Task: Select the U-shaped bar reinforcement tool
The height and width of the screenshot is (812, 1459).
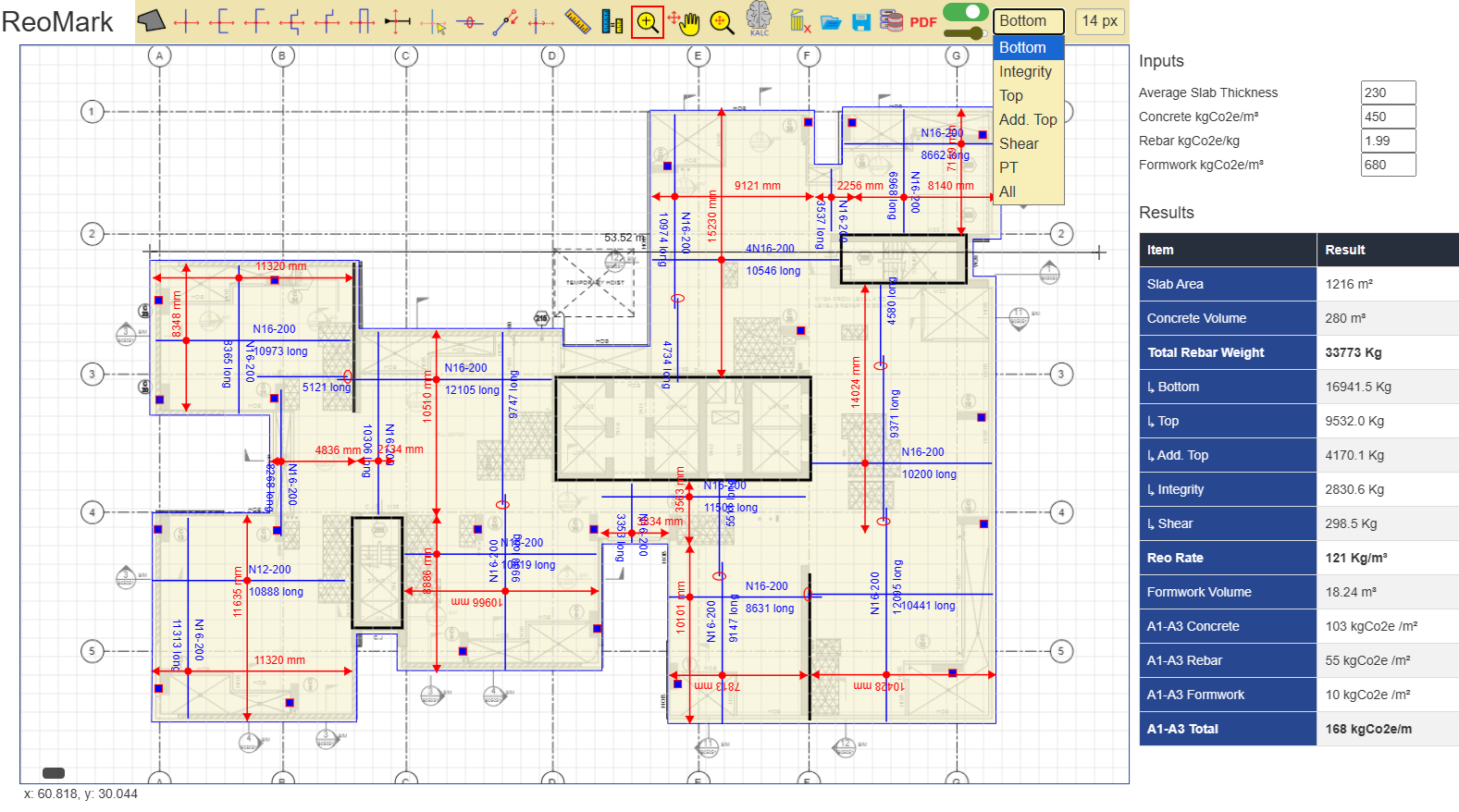Action: pyautogui.click(x=362, y=22)
